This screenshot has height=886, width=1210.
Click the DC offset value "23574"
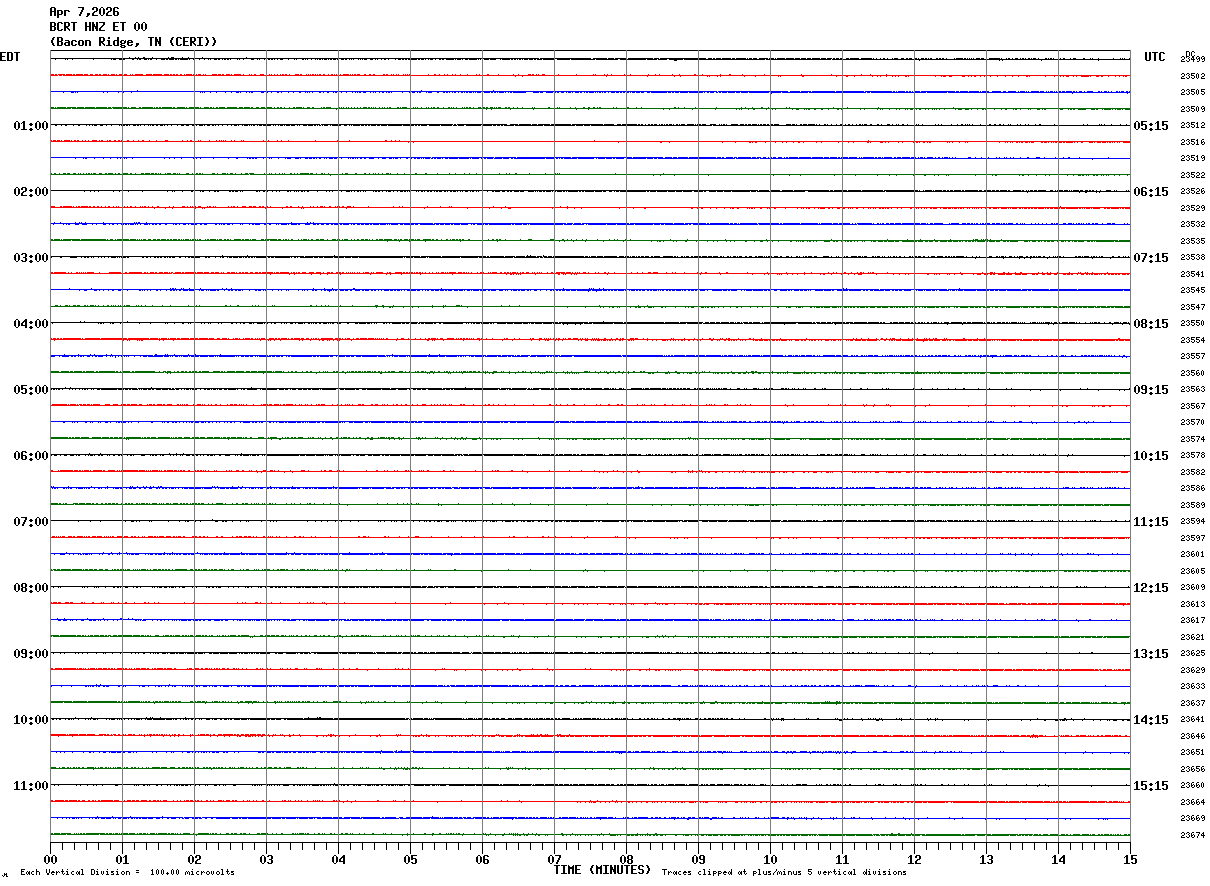1192,439
